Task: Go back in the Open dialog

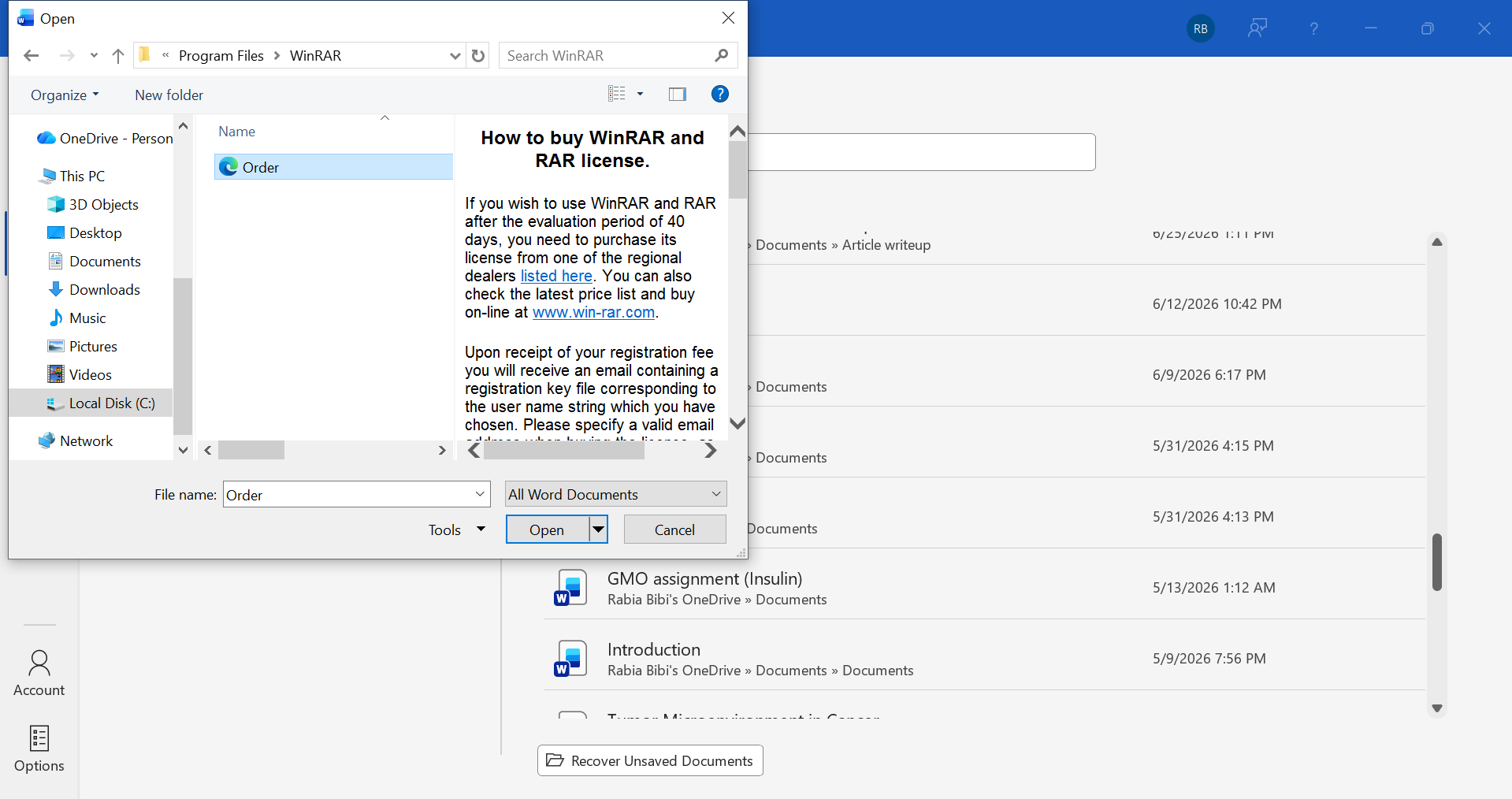Action: [32, 55]
